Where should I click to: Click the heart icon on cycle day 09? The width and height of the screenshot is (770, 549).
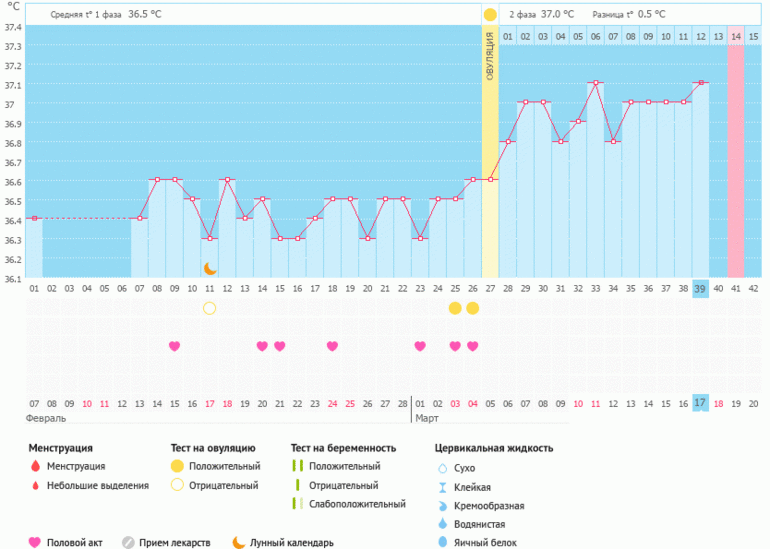(175, 346)
